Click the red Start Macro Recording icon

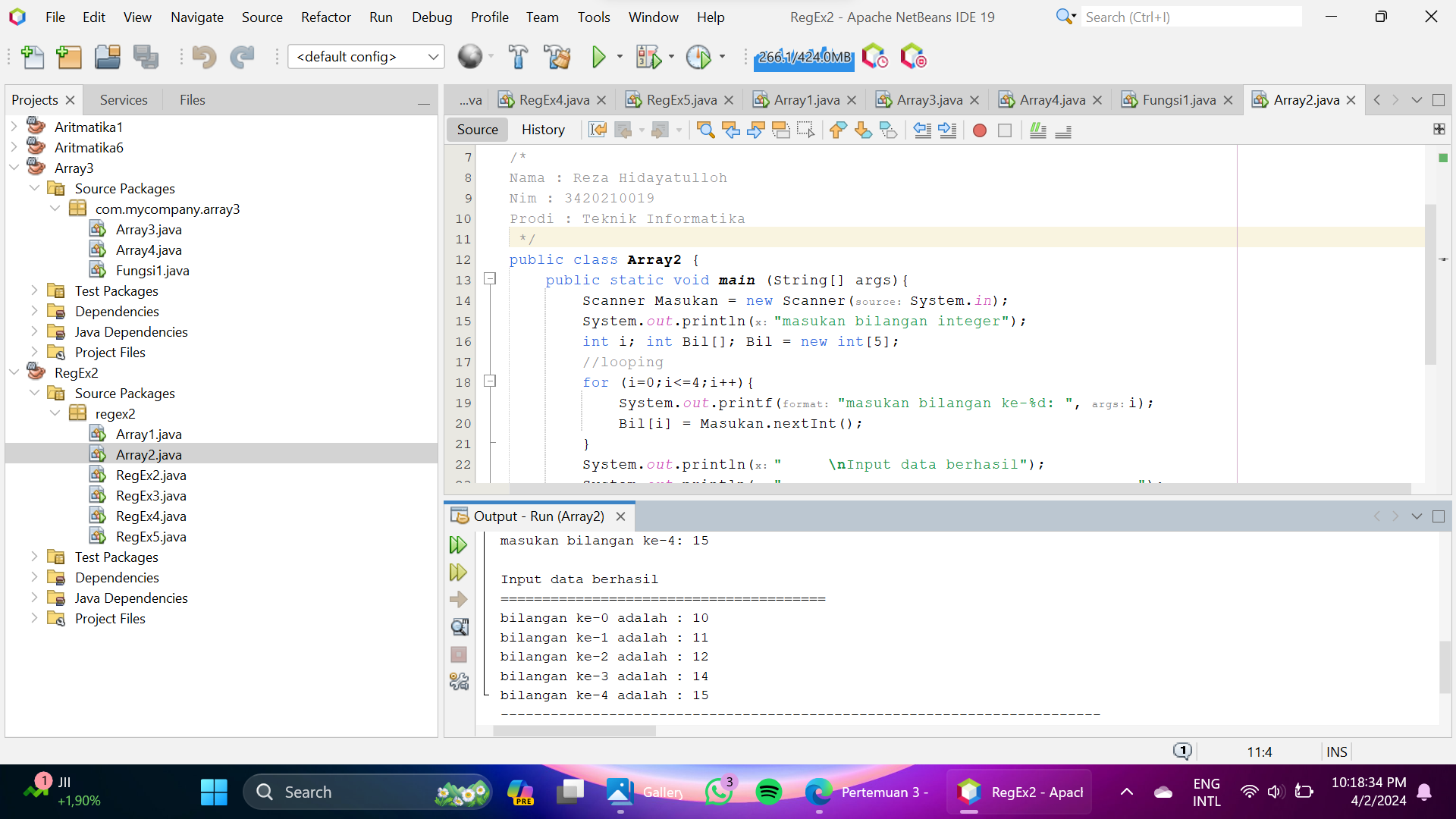coord(979,130)
